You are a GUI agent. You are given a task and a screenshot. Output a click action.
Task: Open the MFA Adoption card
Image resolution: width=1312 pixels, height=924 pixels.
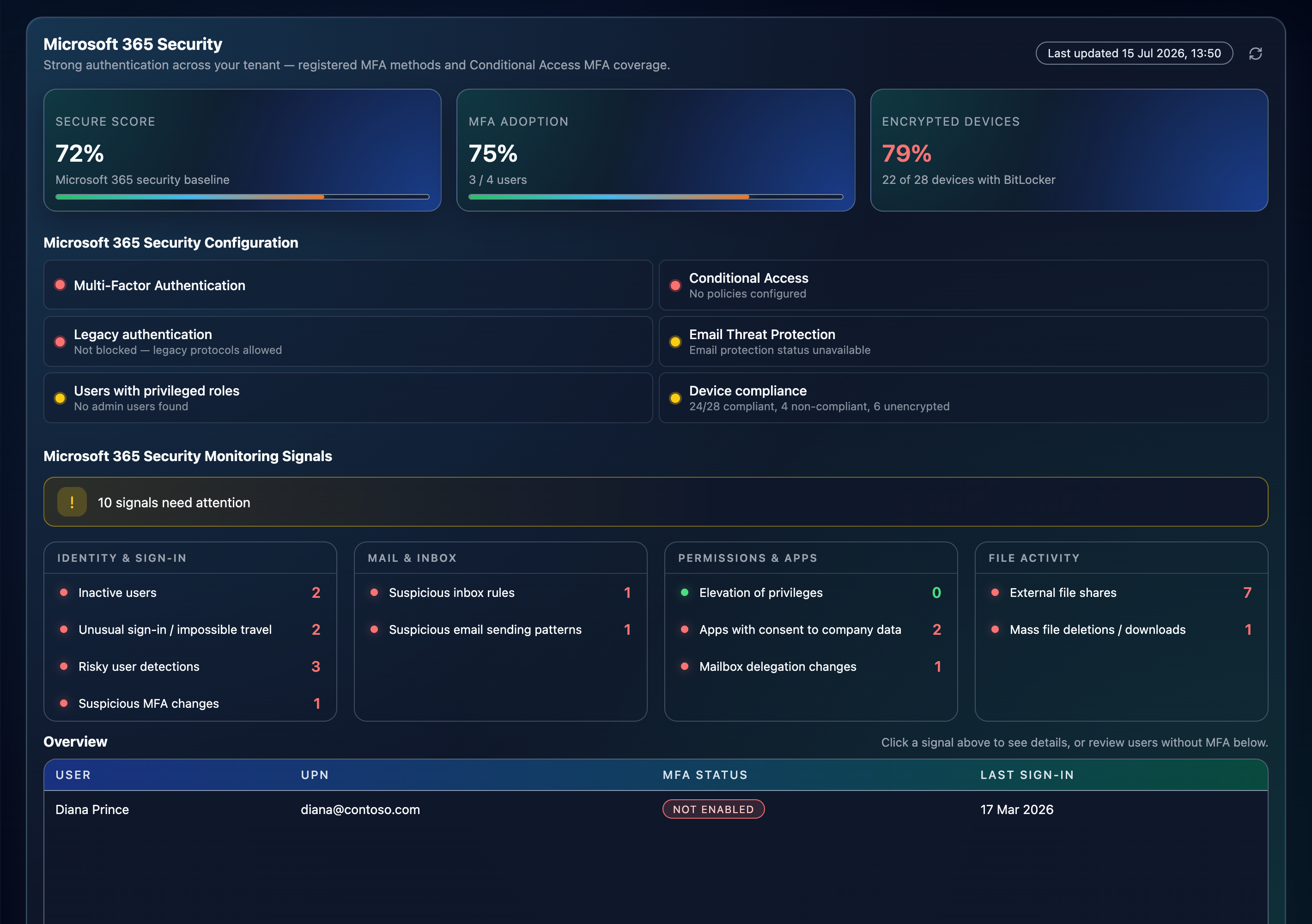[x=656, y=150]
